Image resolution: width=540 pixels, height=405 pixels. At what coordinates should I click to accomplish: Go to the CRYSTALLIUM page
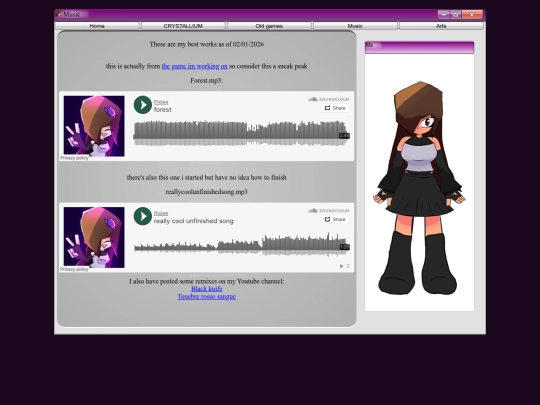coord(183,26)
